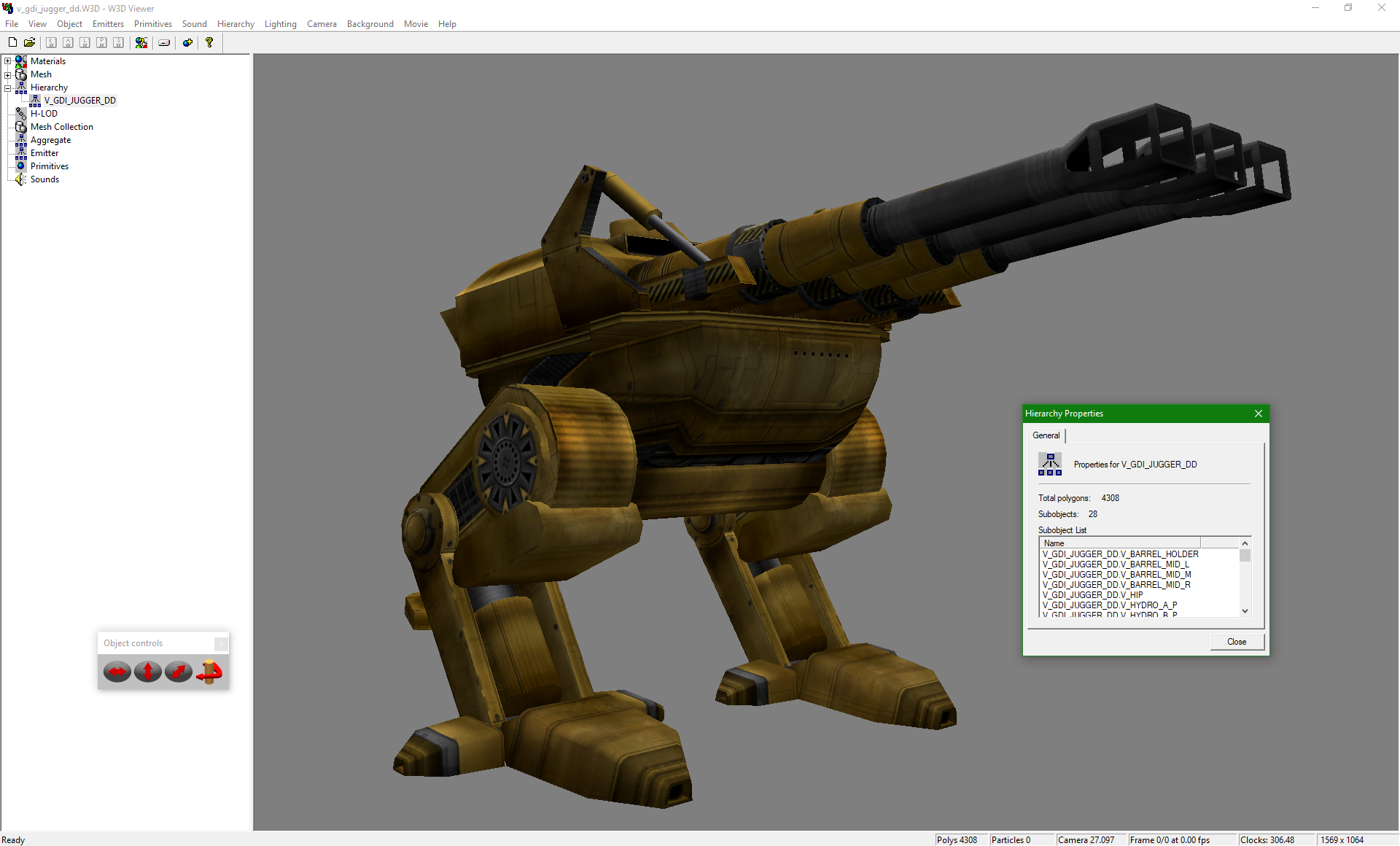Click the object rotation cylinder icon

(x=209, y=671)
